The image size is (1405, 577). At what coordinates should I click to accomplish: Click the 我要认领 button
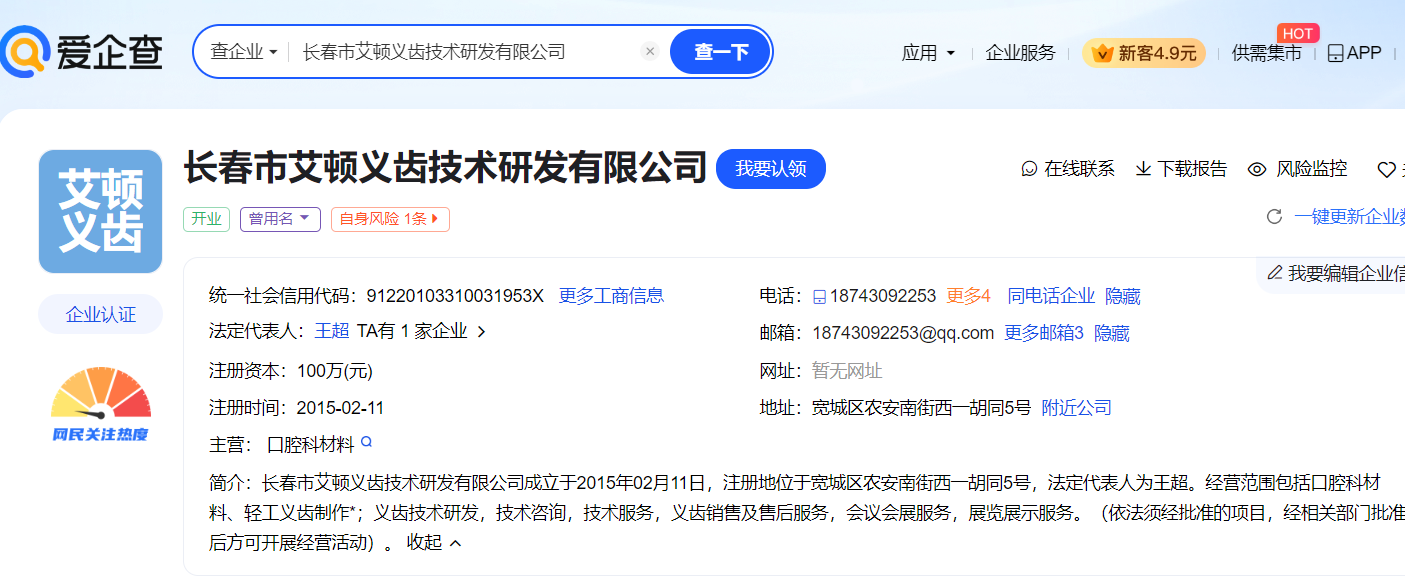click(770, 169)
